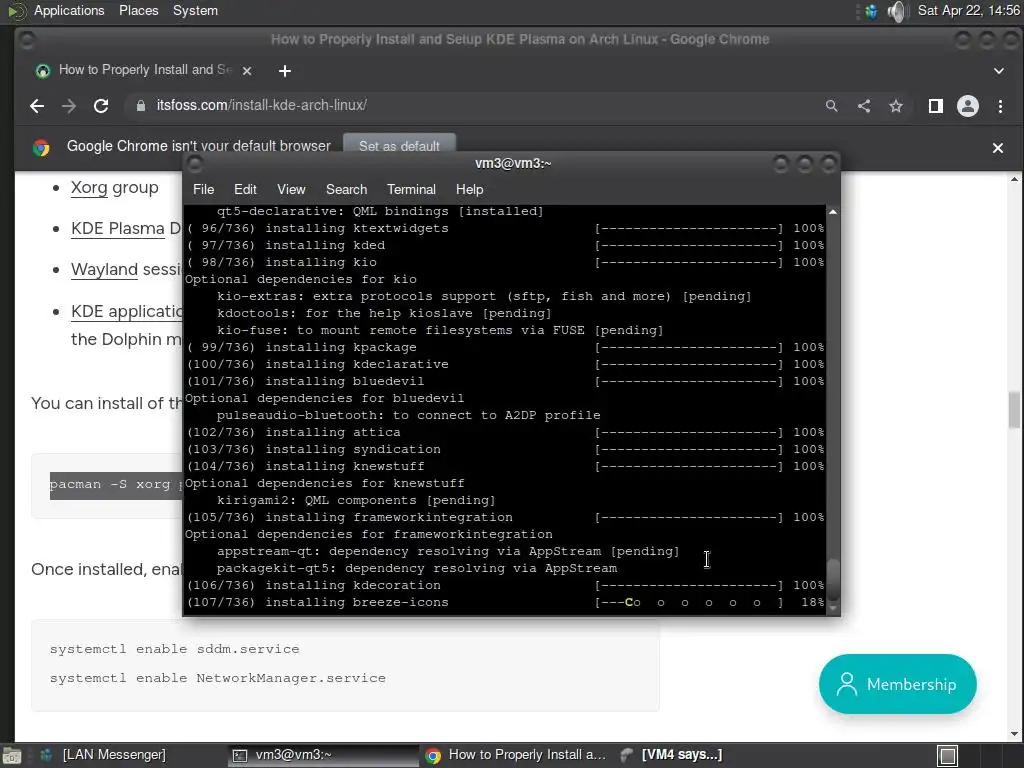Reload the itsfoss page
Screen dimensions: 1024x768
click(101, 106)
